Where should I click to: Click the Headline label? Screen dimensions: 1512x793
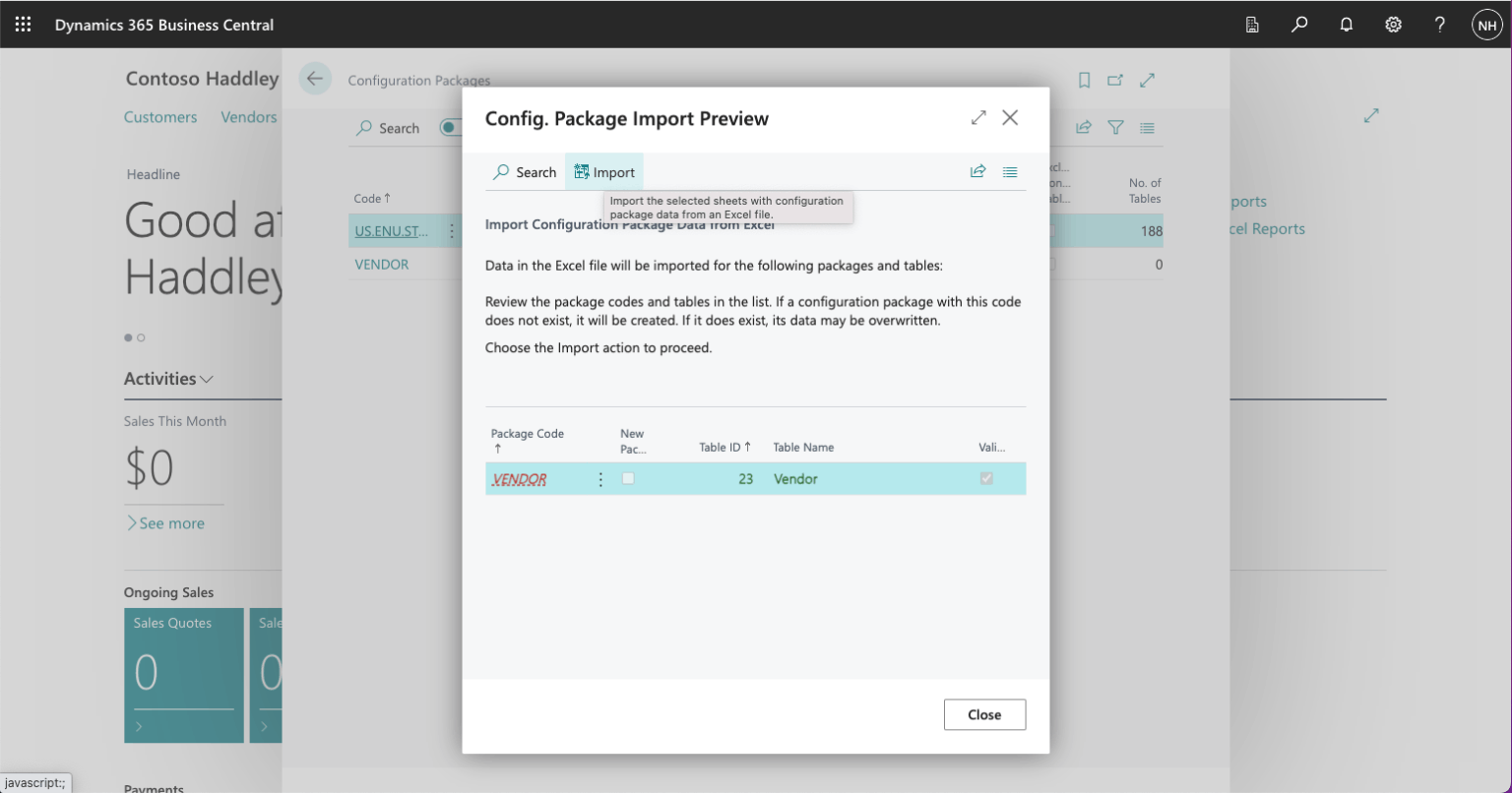click(x=154, y=174)
